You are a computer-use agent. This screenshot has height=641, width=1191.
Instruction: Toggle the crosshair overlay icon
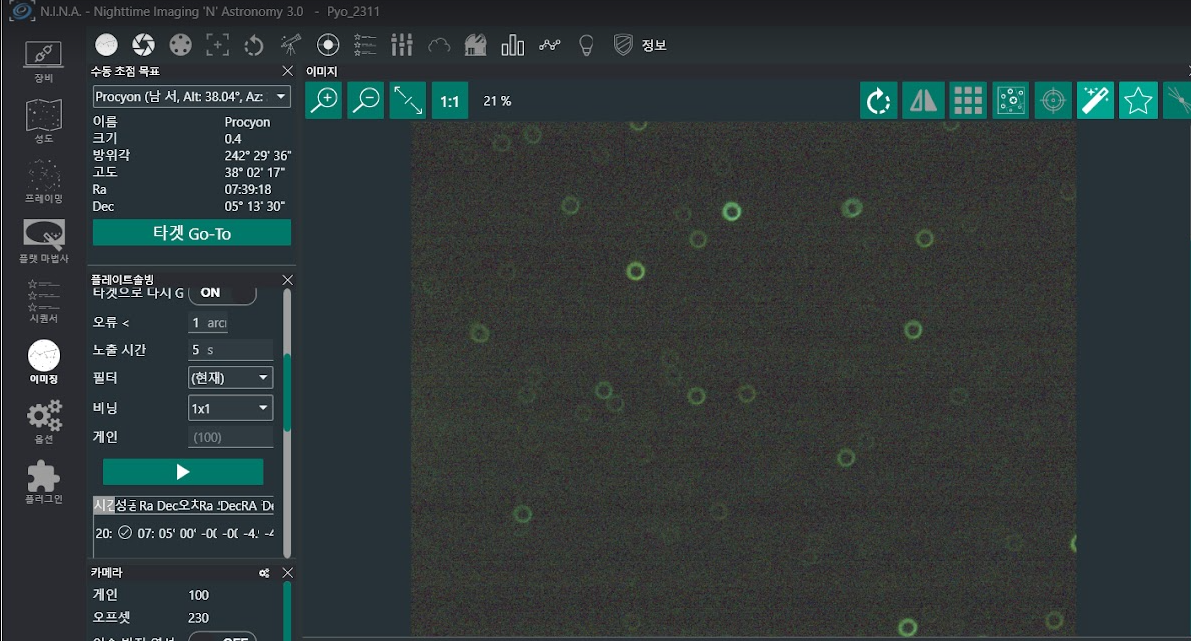tap(1054, 100)
